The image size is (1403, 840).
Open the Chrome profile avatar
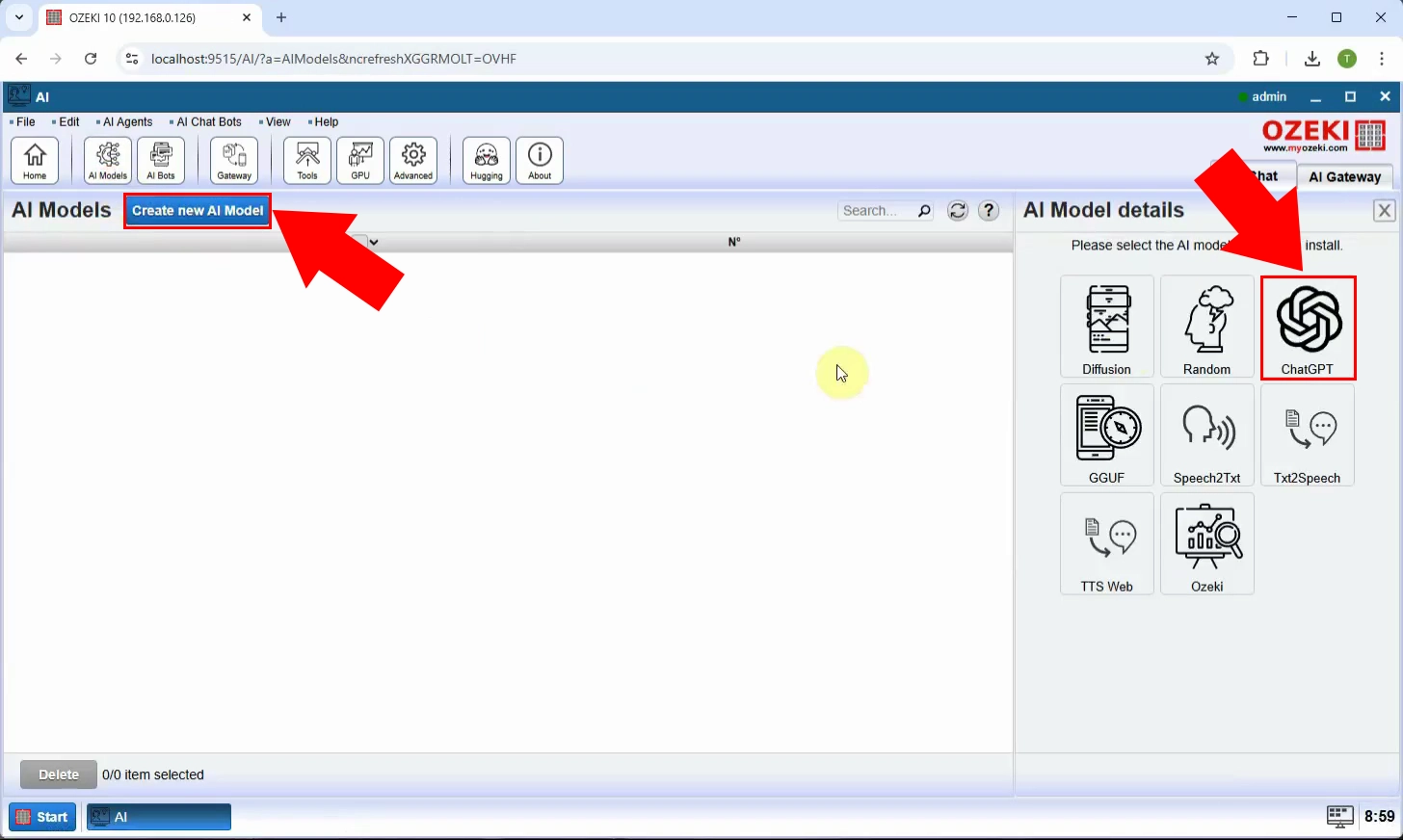[x=1347, y=59]
